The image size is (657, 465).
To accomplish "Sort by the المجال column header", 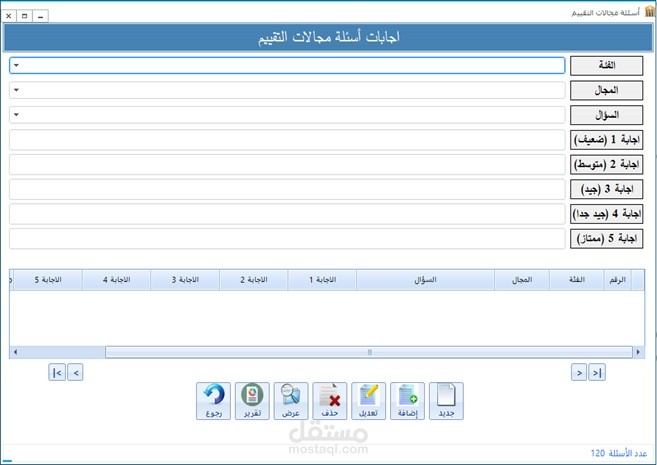I will [x=522, y=280].
